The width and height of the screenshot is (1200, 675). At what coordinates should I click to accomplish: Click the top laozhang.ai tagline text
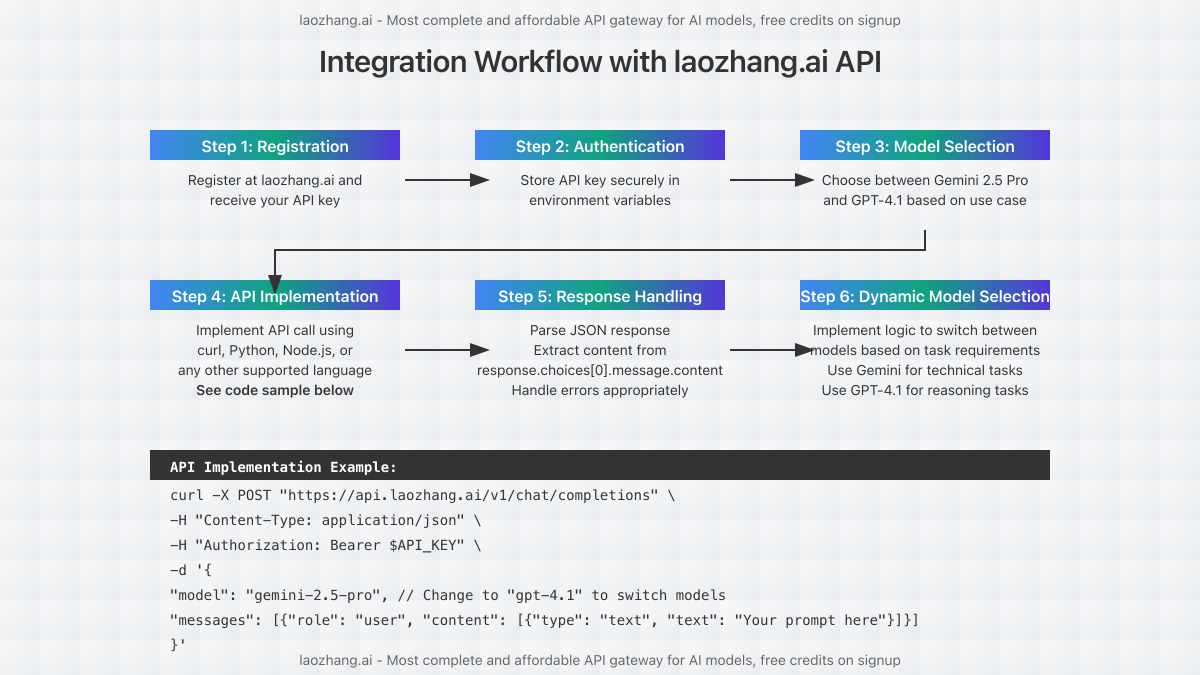[x=600, y=20]
